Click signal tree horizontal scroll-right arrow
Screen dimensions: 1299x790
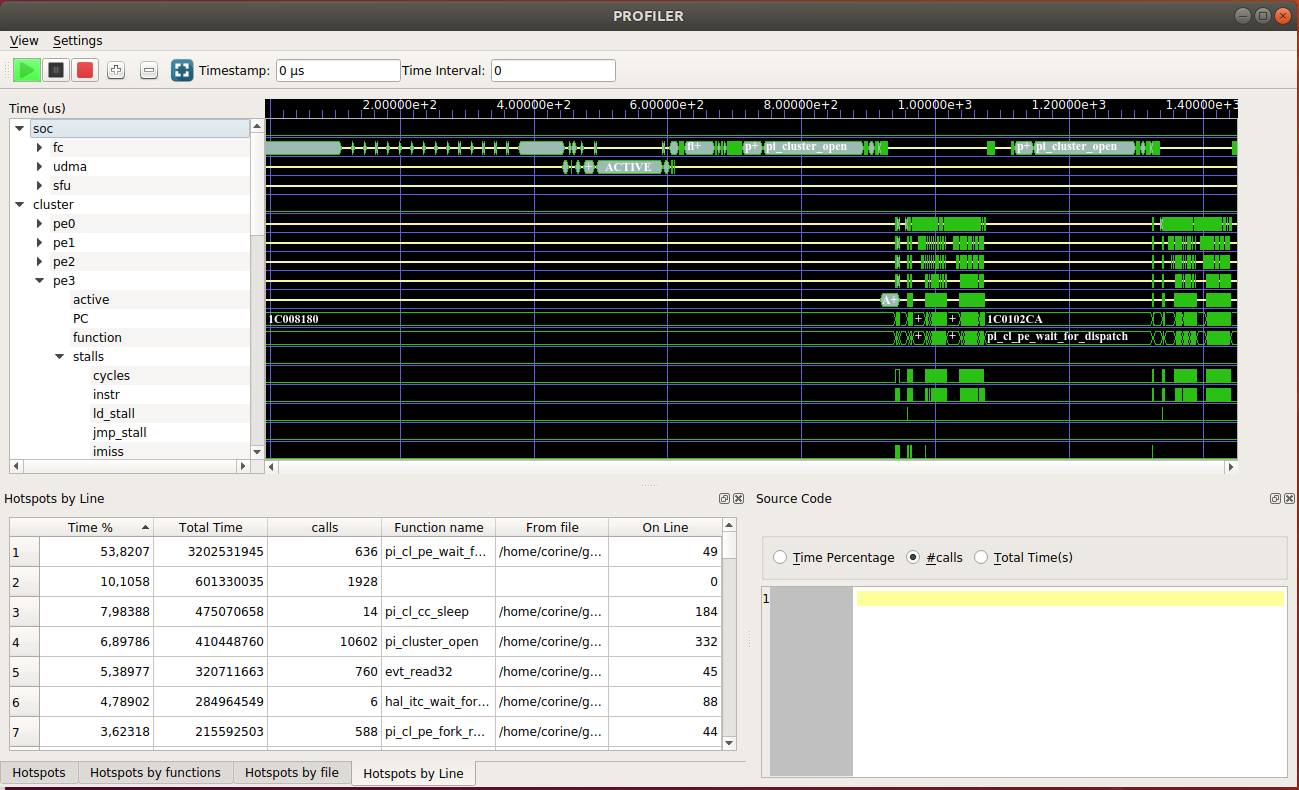(242, 467)
